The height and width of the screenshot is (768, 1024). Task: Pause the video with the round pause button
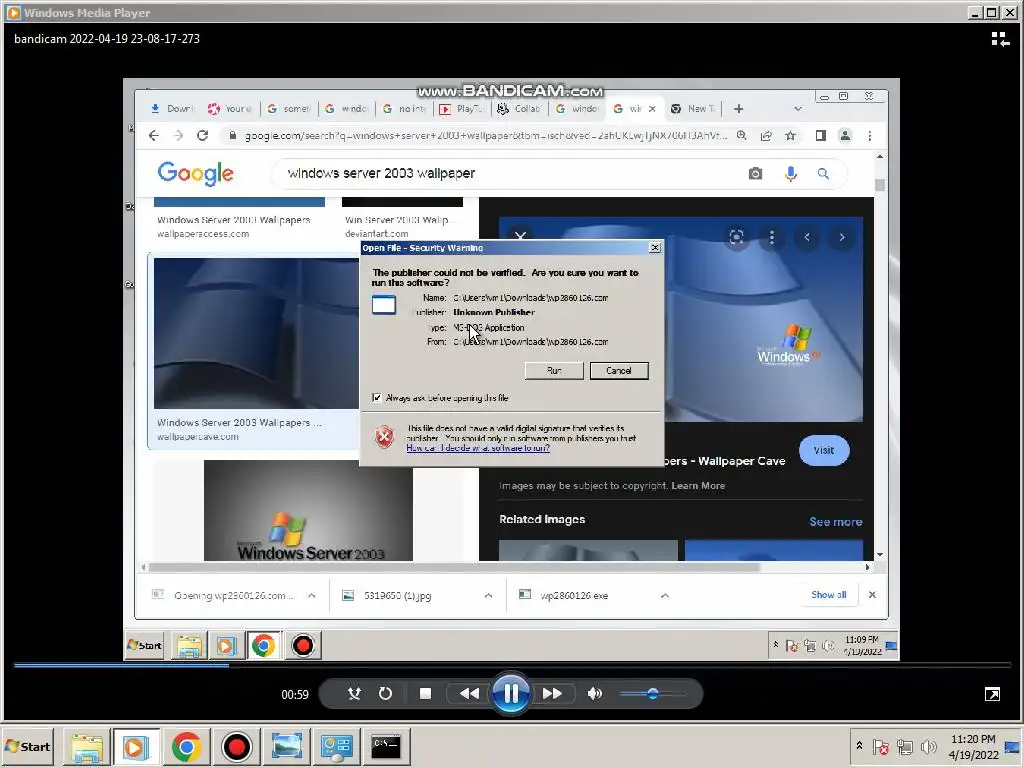[511, 694]
